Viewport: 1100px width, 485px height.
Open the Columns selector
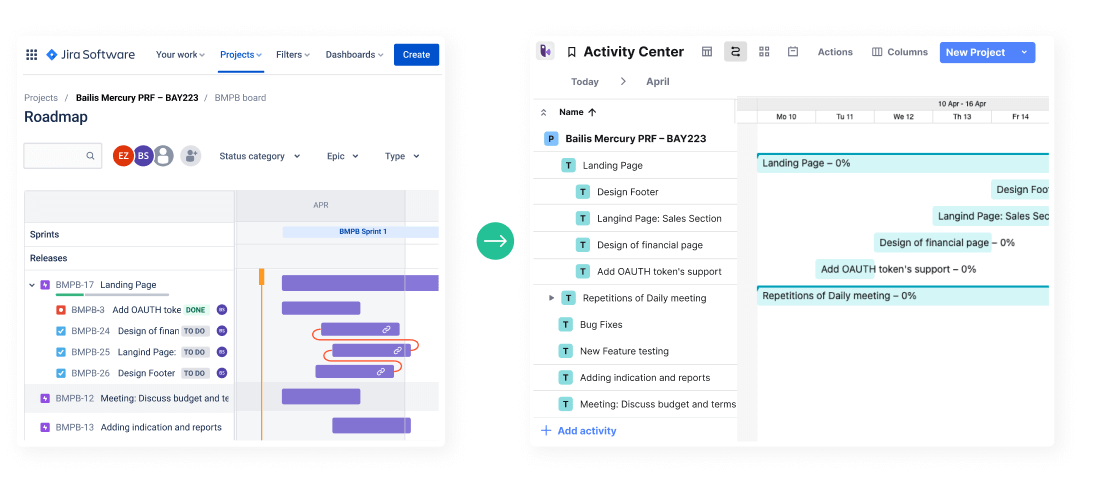[899, 52]
